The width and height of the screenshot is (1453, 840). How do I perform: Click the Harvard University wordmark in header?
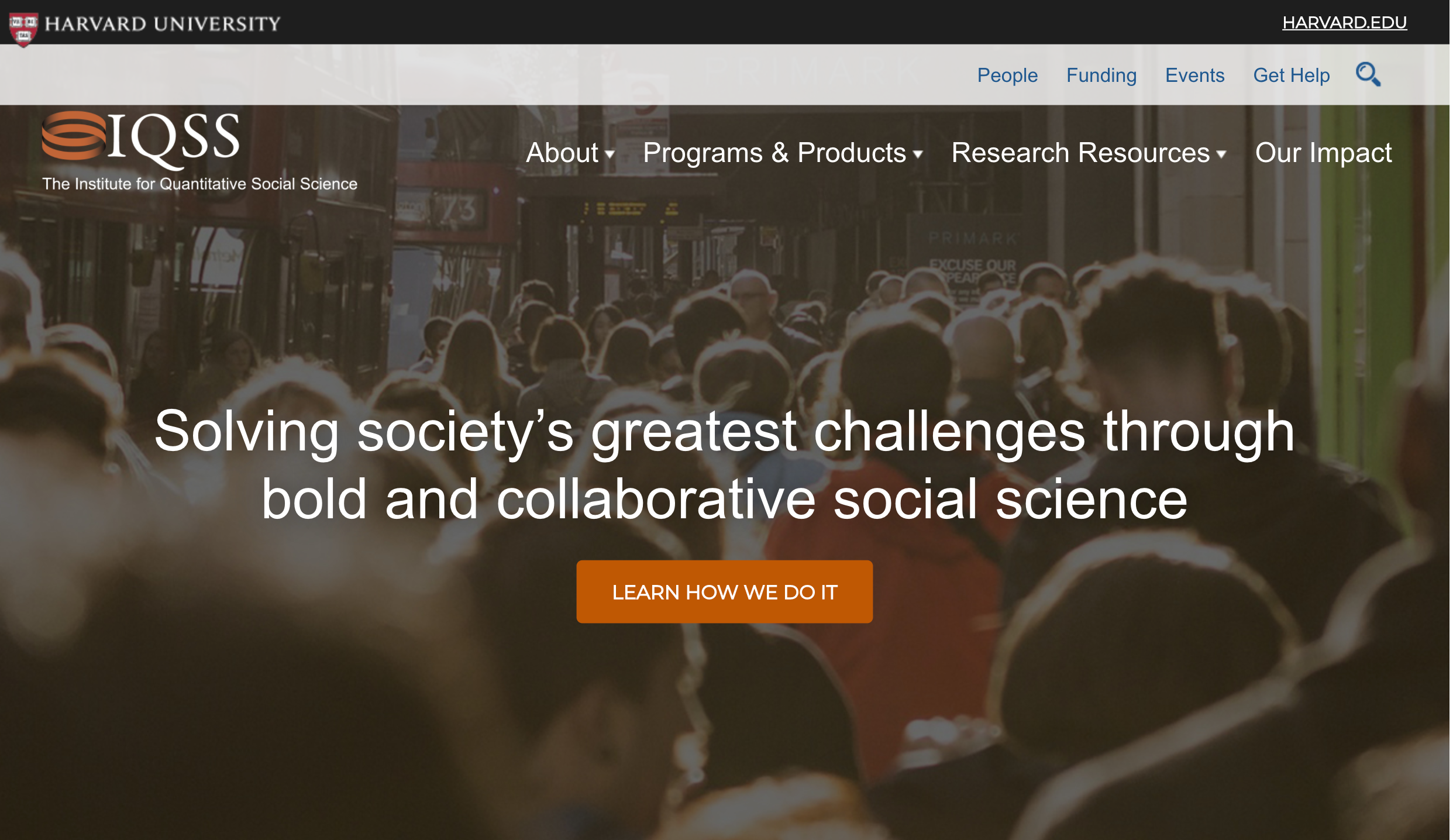(163, 23)
